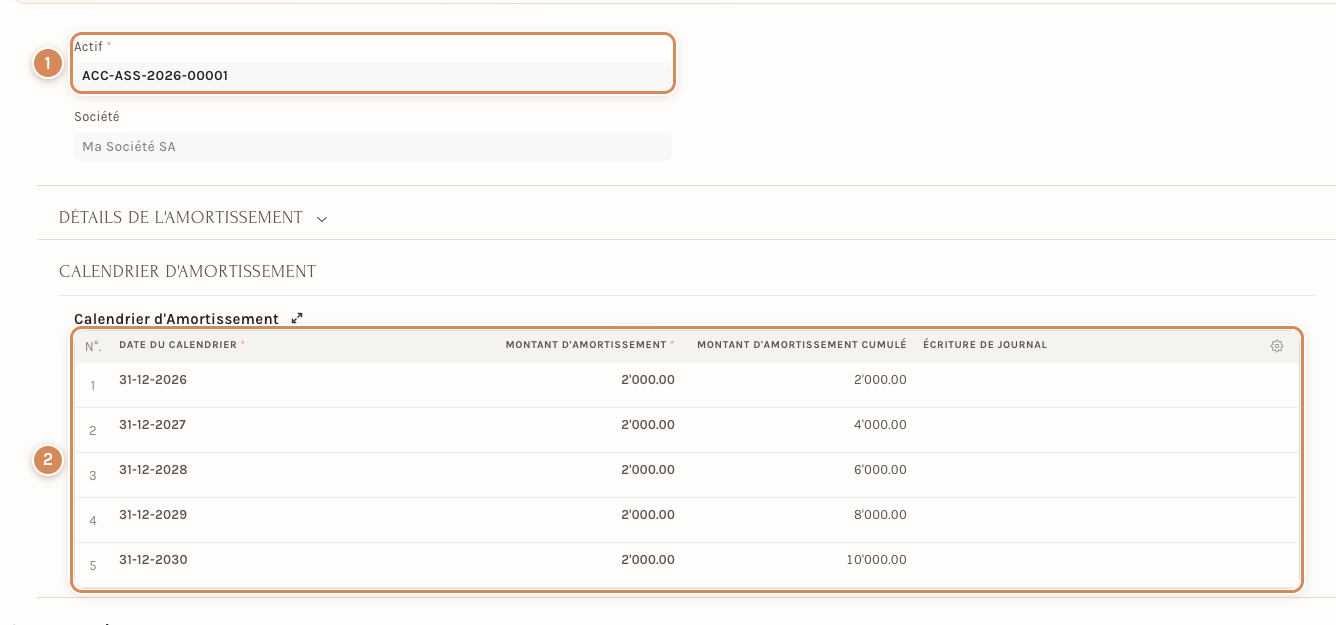
Task: Click the cumulative amount in the 31-12-2026 row
Action: tap(880, 380)
